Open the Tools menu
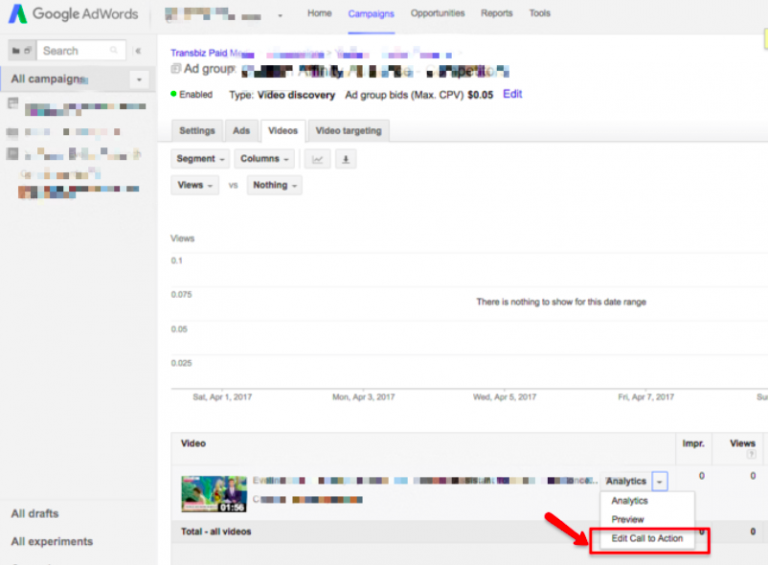This screenshot has width=768, height=565. pos(539,13)
